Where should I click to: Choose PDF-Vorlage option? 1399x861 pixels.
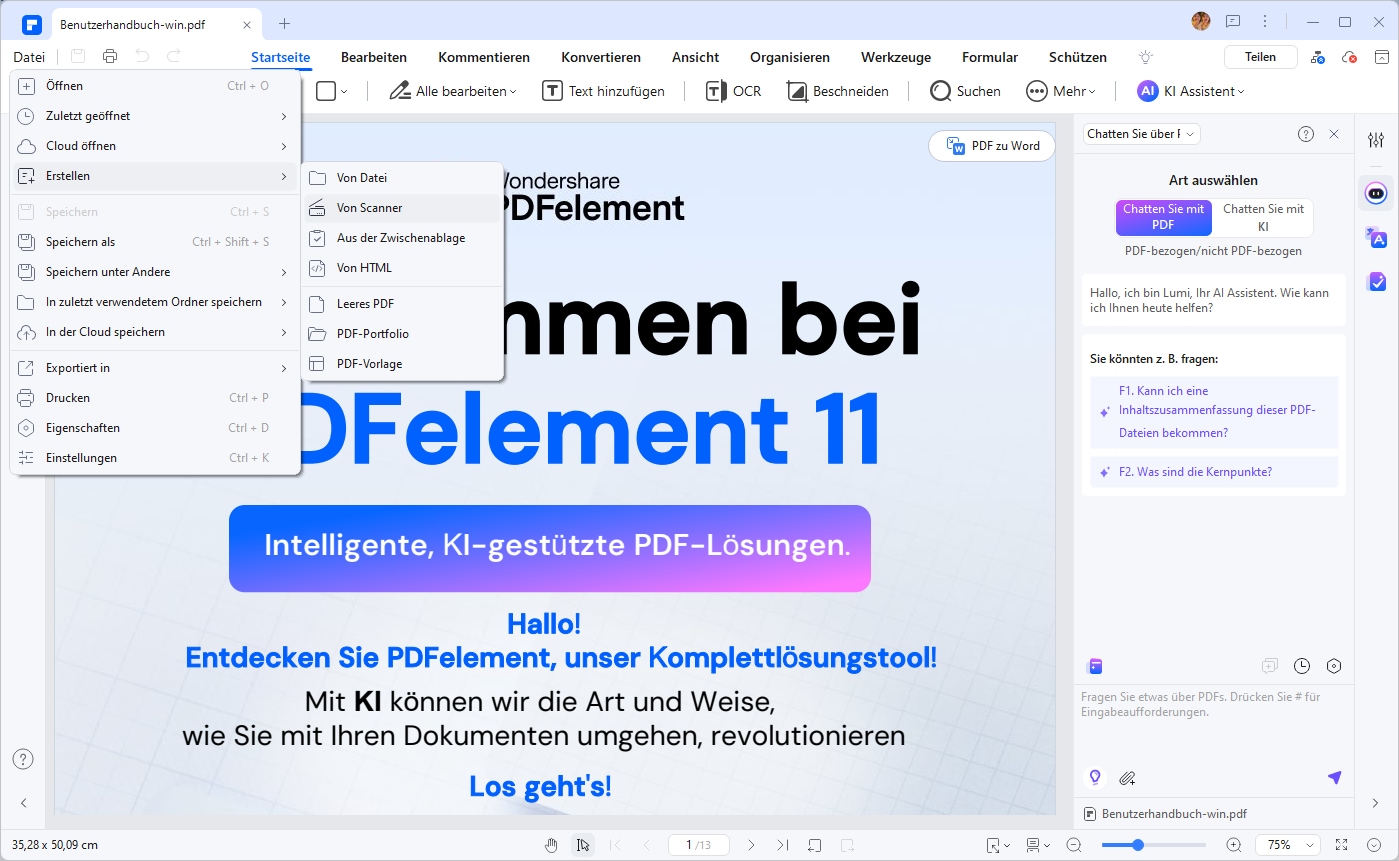(401, 364)
